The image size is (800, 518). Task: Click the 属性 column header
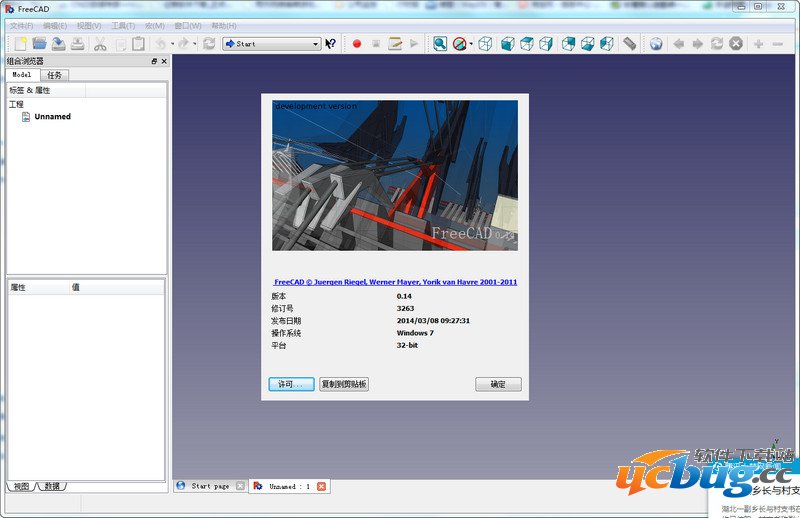[x=39, y=287]
